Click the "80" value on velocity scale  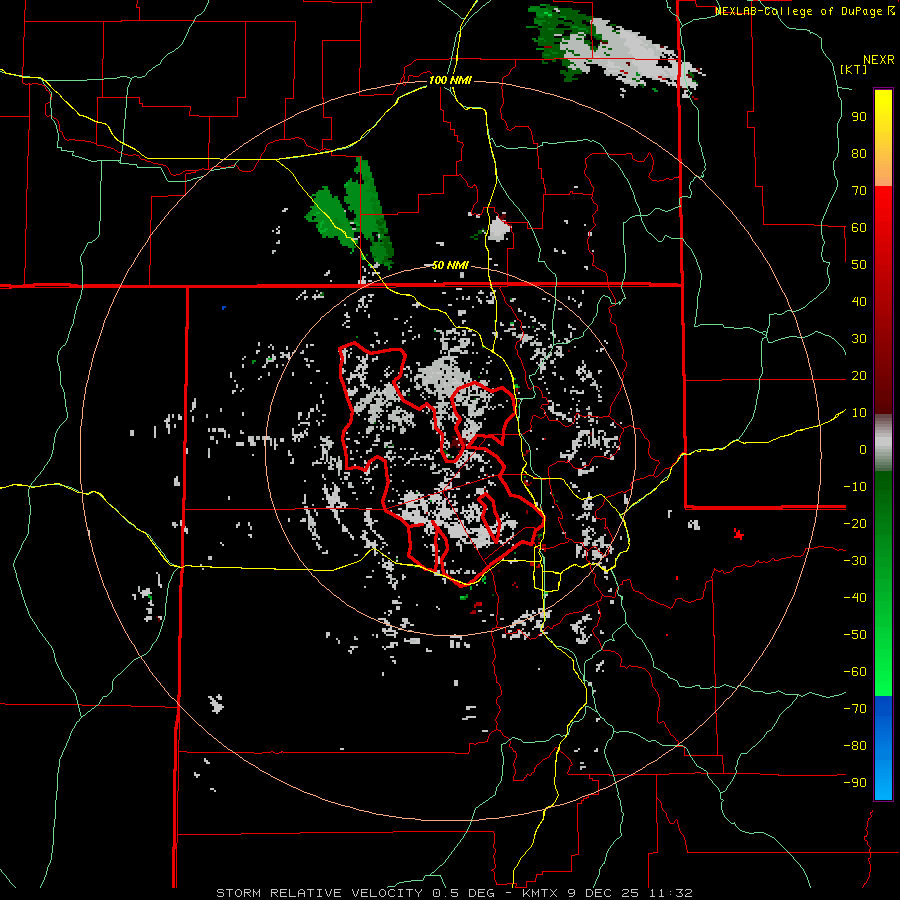click(x=859, y=153)
